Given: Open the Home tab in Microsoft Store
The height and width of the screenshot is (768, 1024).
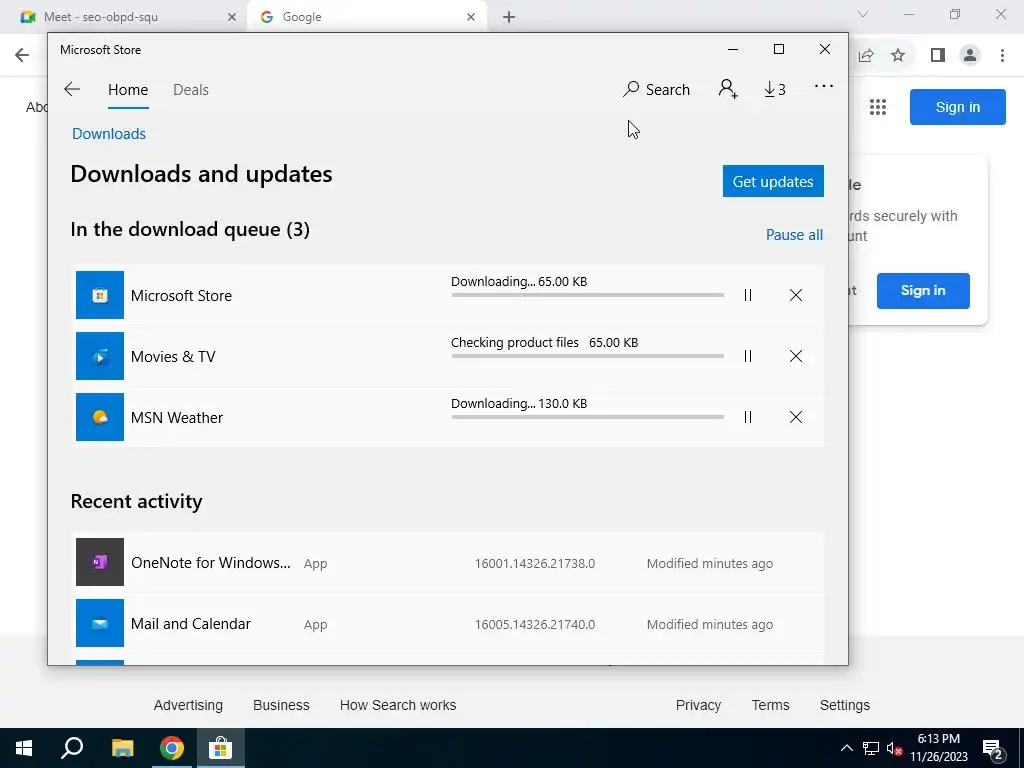Looking at the screenshot, I should coord(128,89).
